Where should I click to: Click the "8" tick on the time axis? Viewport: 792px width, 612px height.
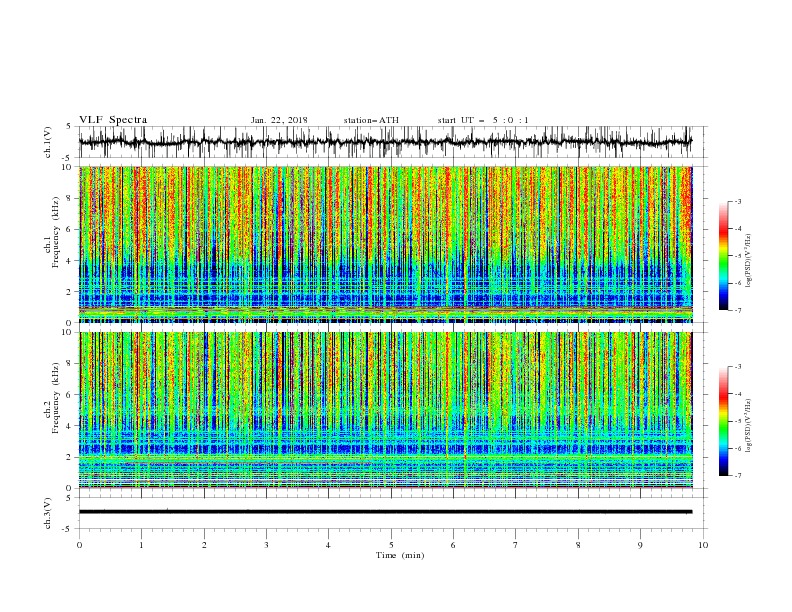click(578, 545)
